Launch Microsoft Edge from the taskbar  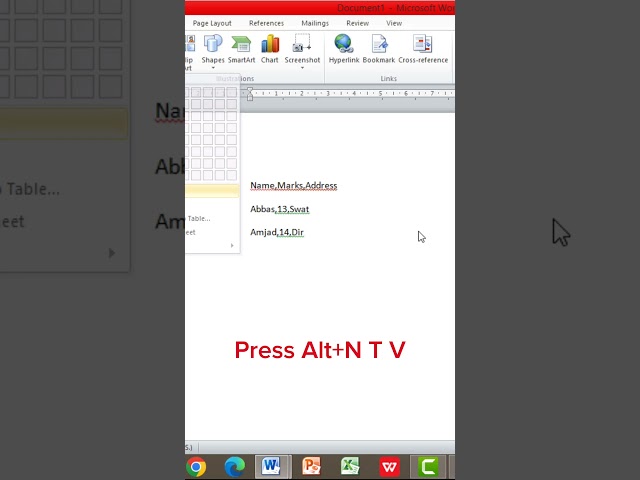pyautogui.click(x=235, y=467)
